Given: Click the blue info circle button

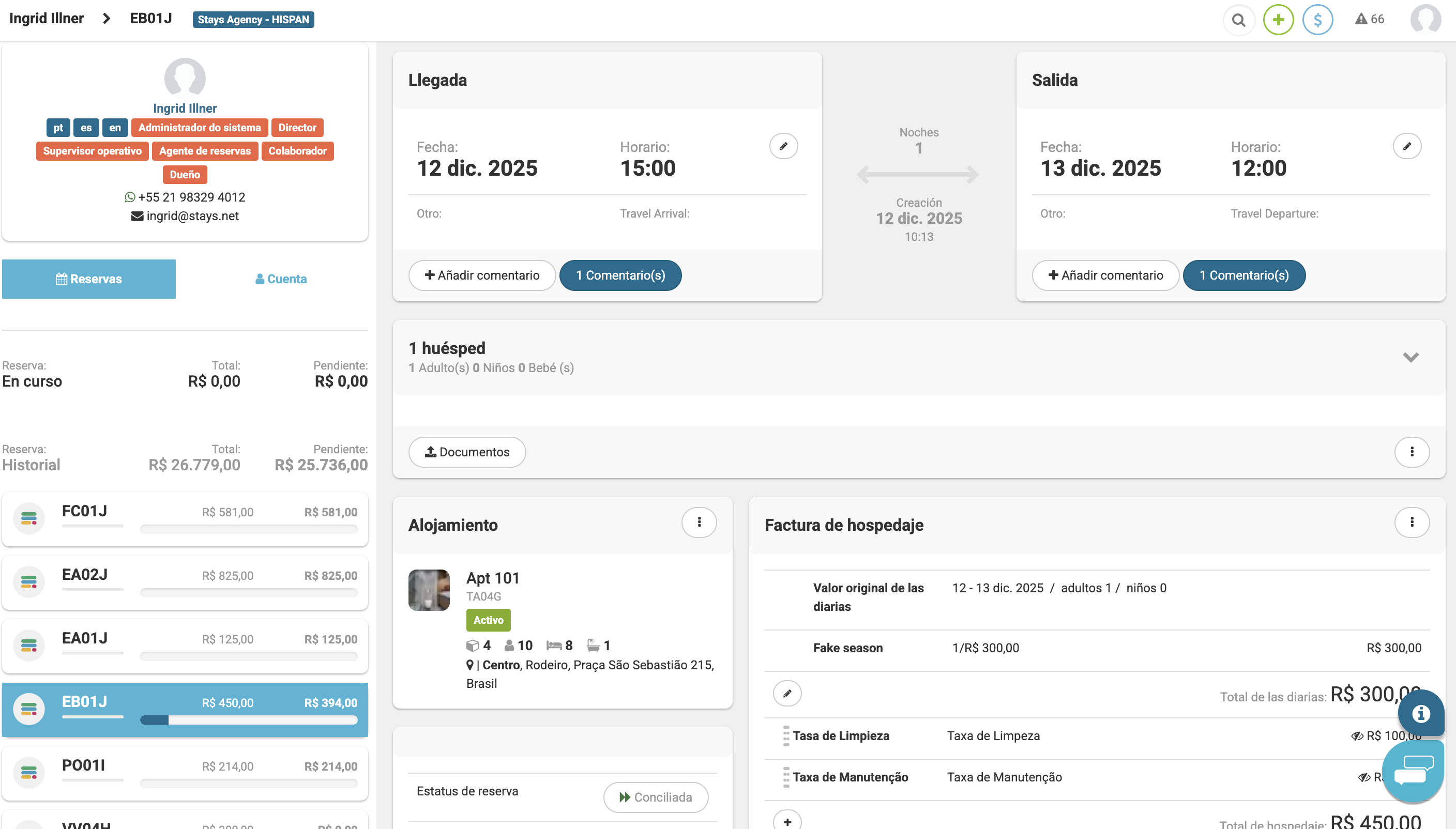Looking at the screenshot, I should 1421,713.
